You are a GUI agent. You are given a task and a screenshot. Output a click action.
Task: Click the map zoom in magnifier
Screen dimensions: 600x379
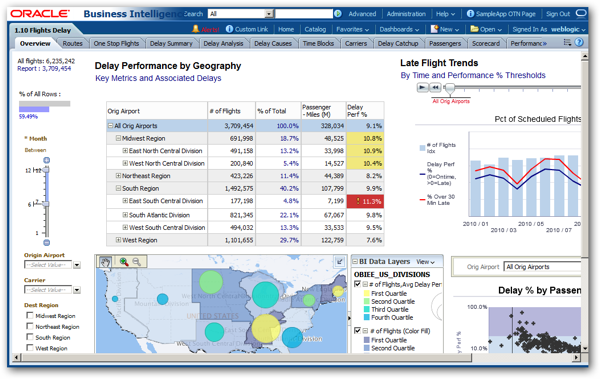pyautogui.click(x=123, y=262)
